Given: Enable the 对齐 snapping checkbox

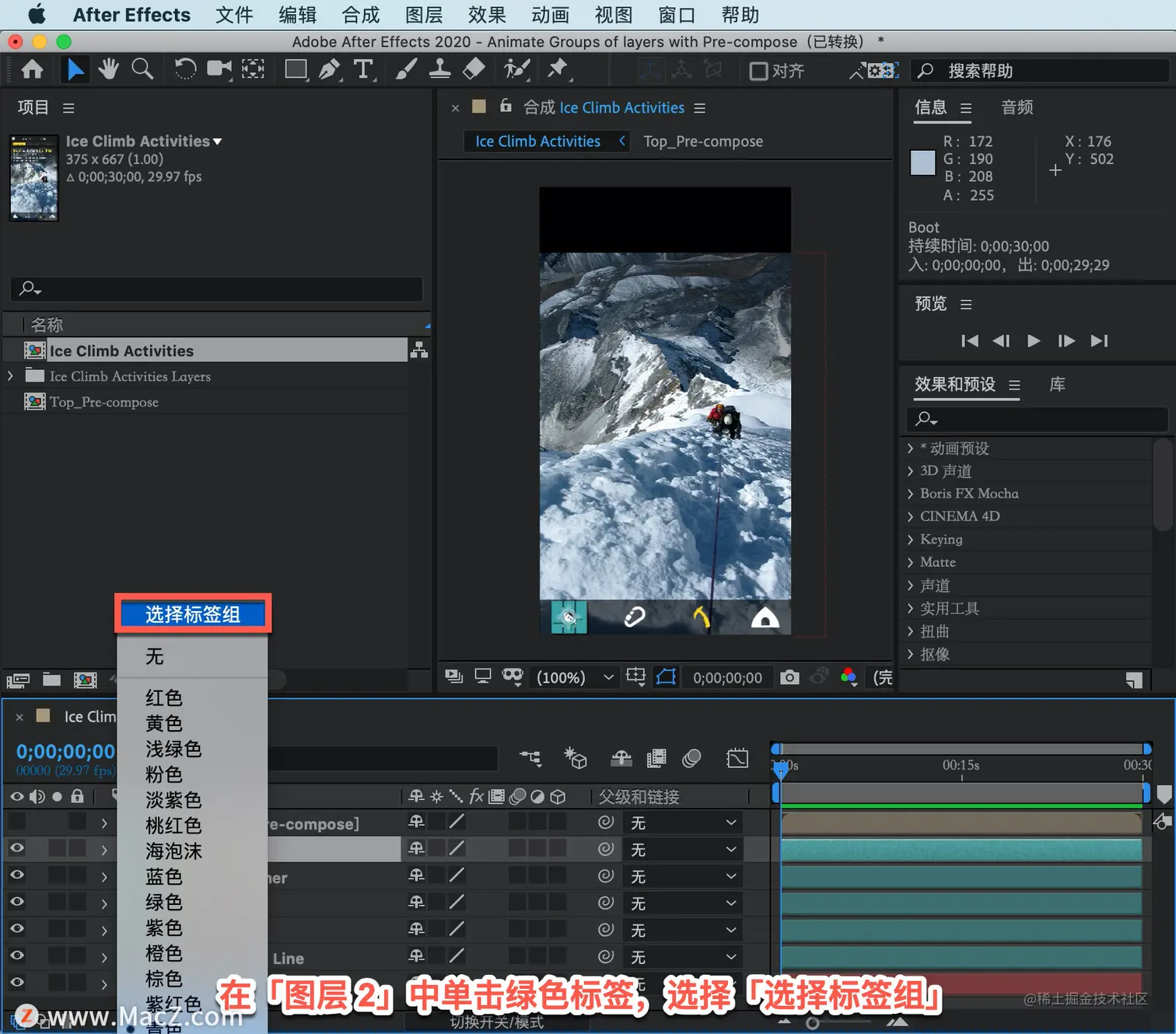Looking at the screenshot, I should pos(758,71).
